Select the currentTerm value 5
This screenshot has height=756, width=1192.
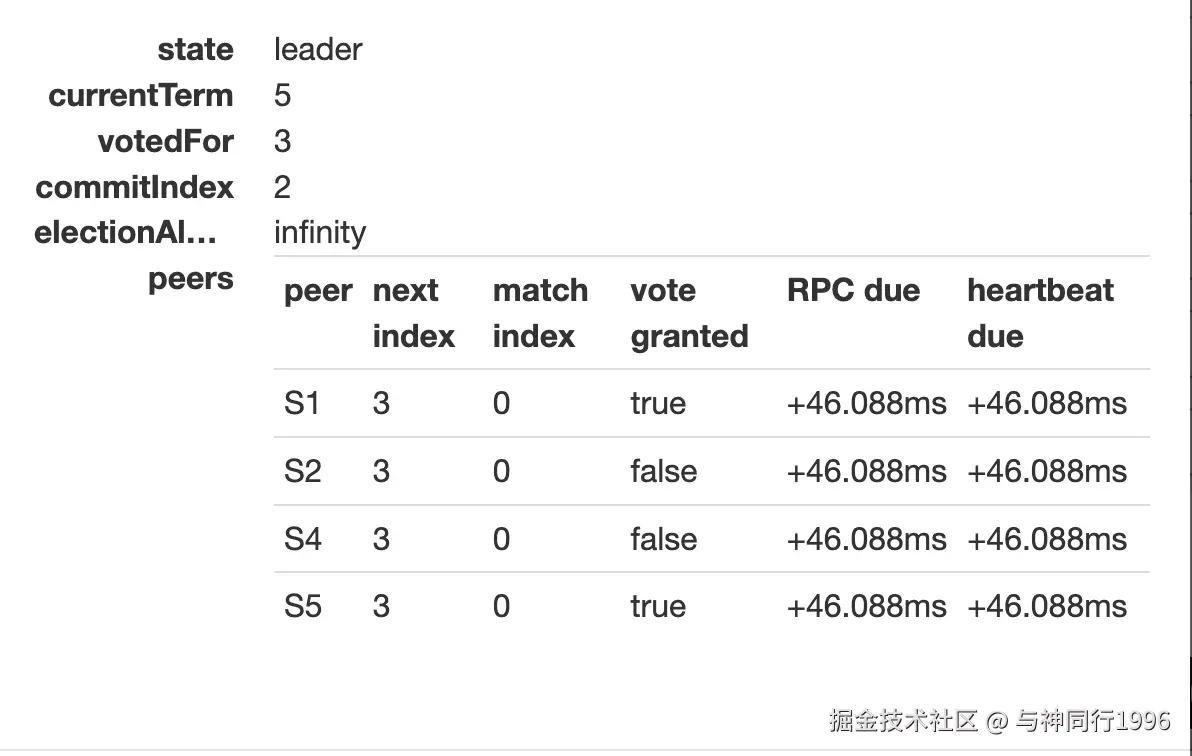coord(282,96)
